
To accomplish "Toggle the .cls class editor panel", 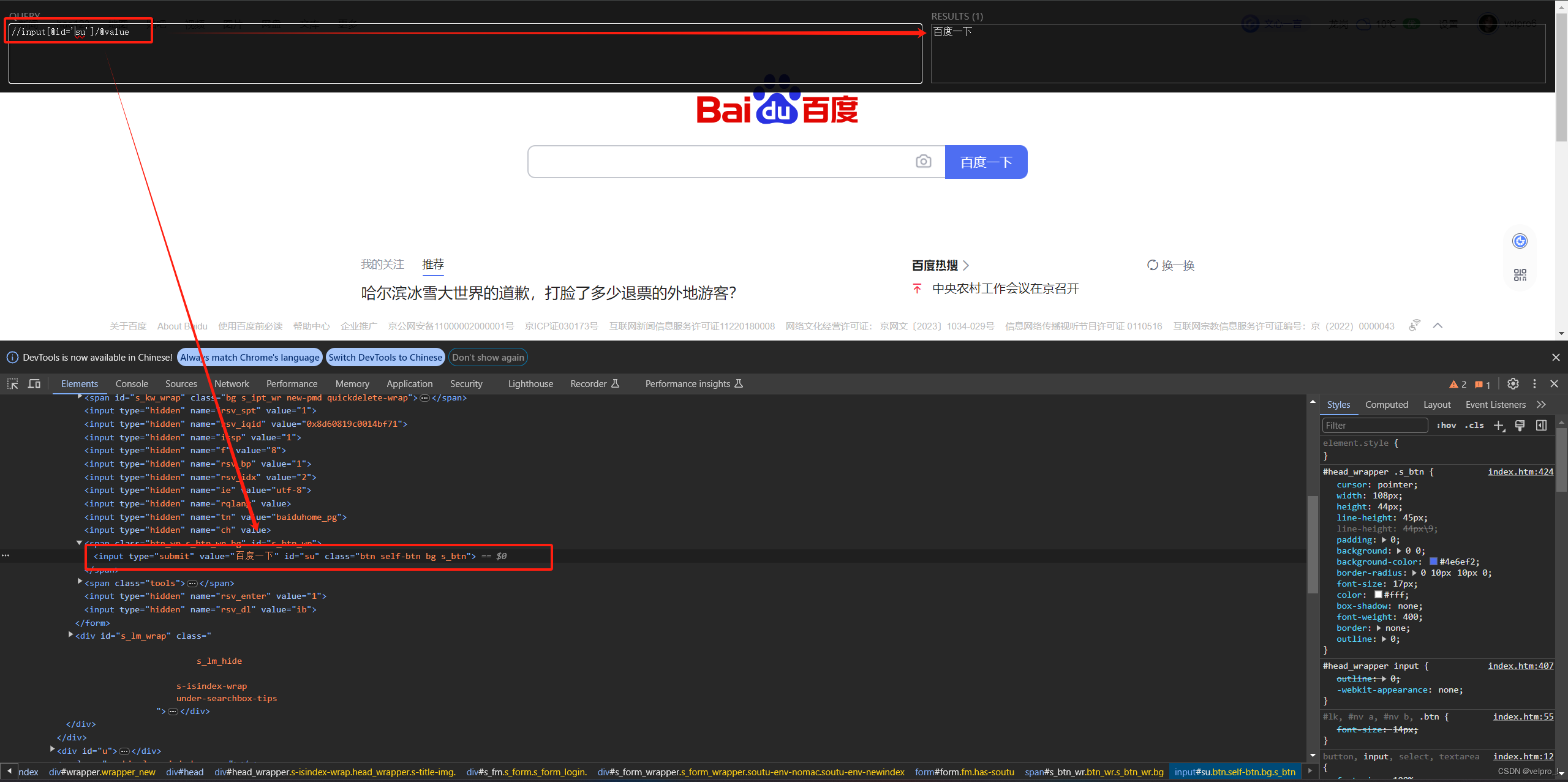I will tap(1474, 426).
